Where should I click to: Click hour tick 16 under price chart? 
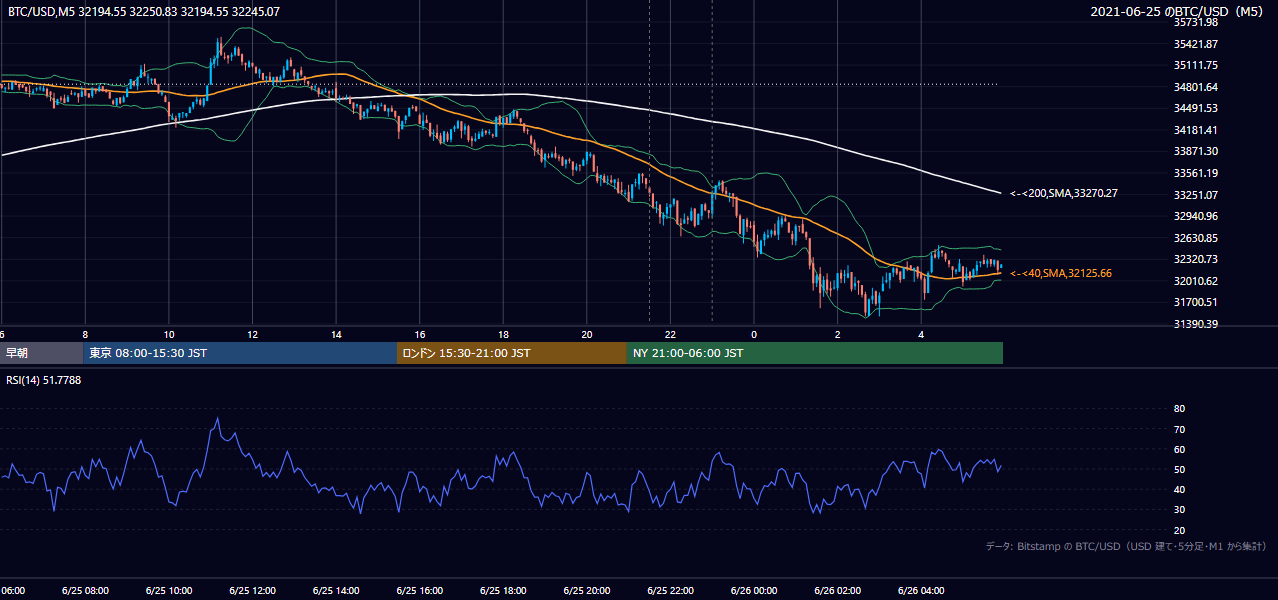(420, 334)
